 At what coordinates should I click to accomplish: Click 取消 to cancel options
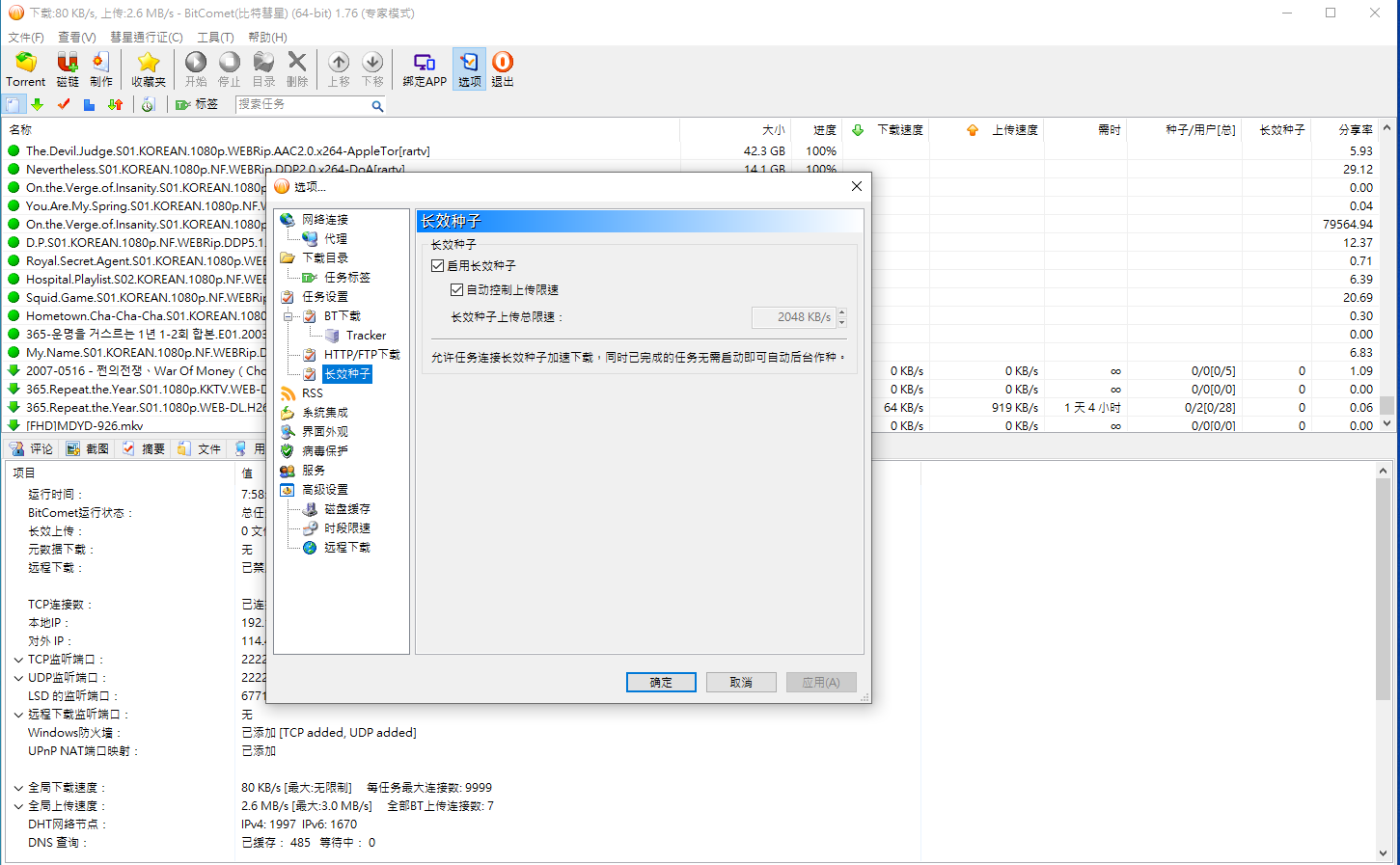741,682
